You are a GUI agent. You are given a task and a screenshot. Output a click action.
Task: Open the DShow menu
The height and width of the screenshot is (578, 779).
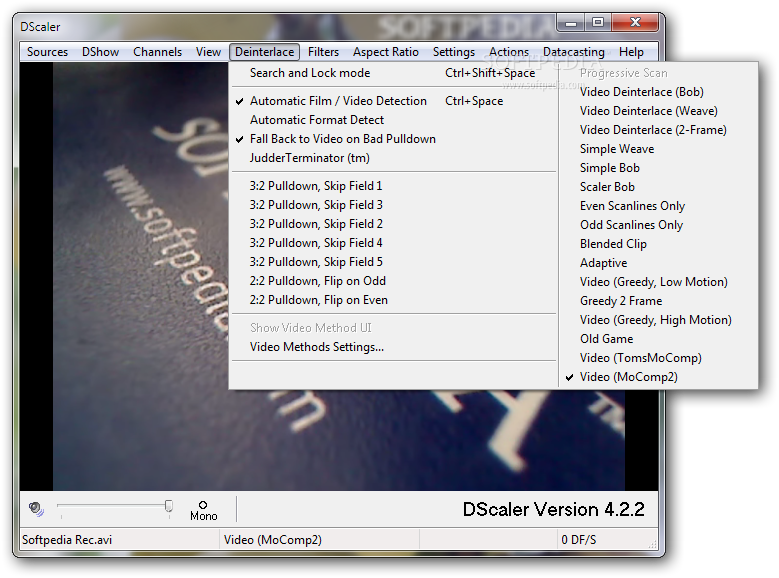(x=100, y=52)
